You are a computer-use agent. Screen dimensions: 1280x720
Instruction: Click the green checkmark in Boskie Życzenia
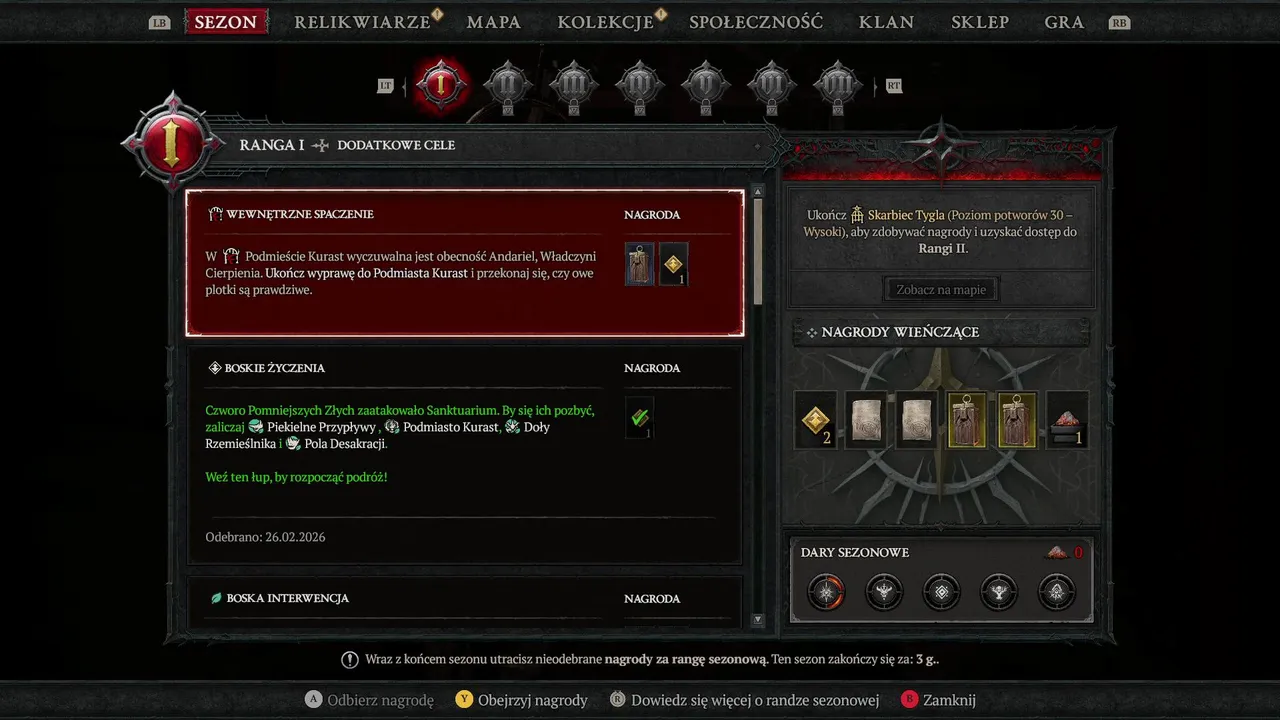pyautogui.click(x=640, y=418)
